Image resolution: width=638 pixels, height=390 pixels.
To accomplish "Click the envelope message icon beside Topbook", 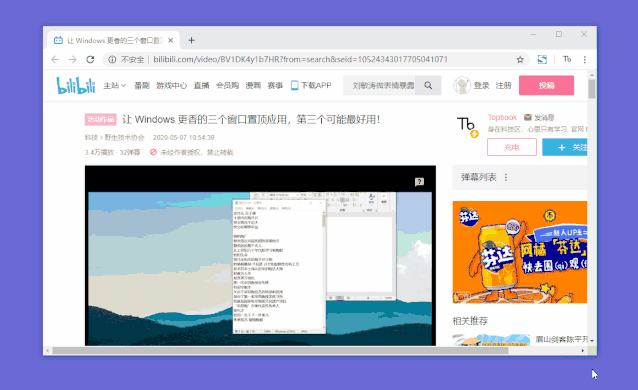I will coord(528,117).
